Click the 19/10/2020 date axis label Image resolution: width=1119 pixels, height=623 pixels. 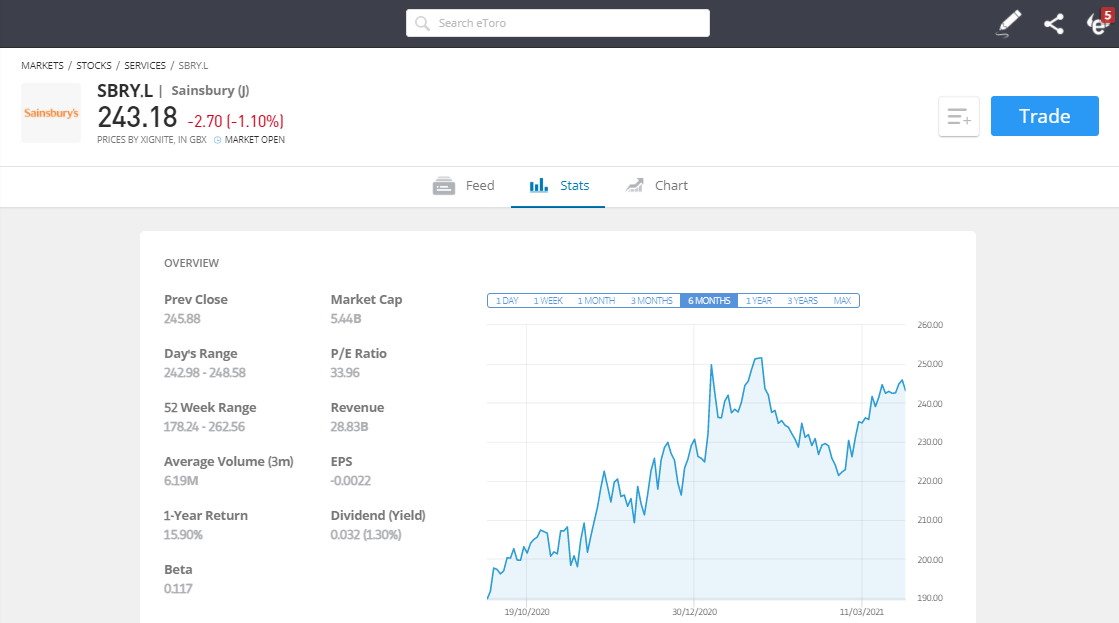[527, 612]
